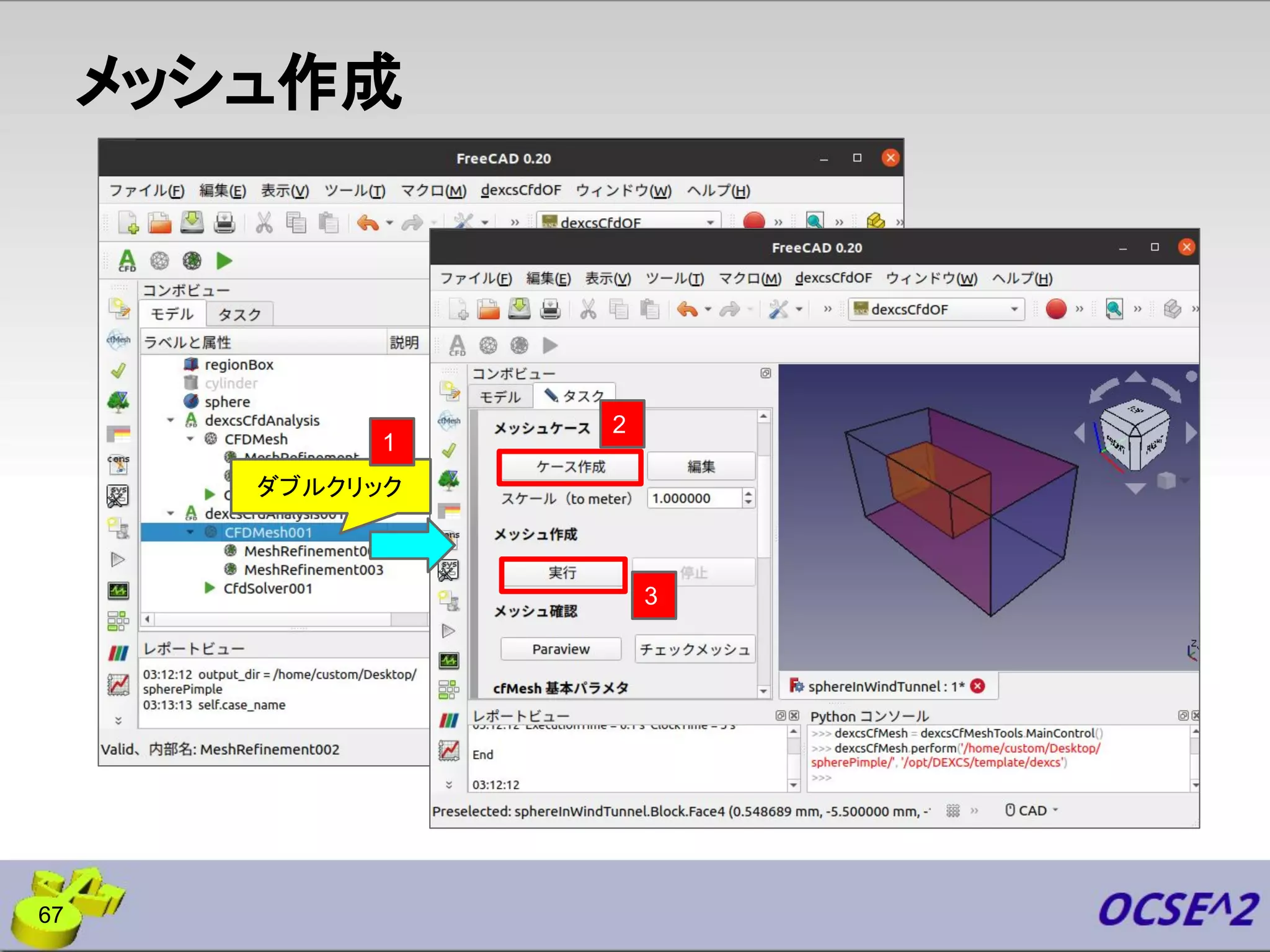
Task: Click the report view vertical scrollbar in front window
Action: coord(794,758)
